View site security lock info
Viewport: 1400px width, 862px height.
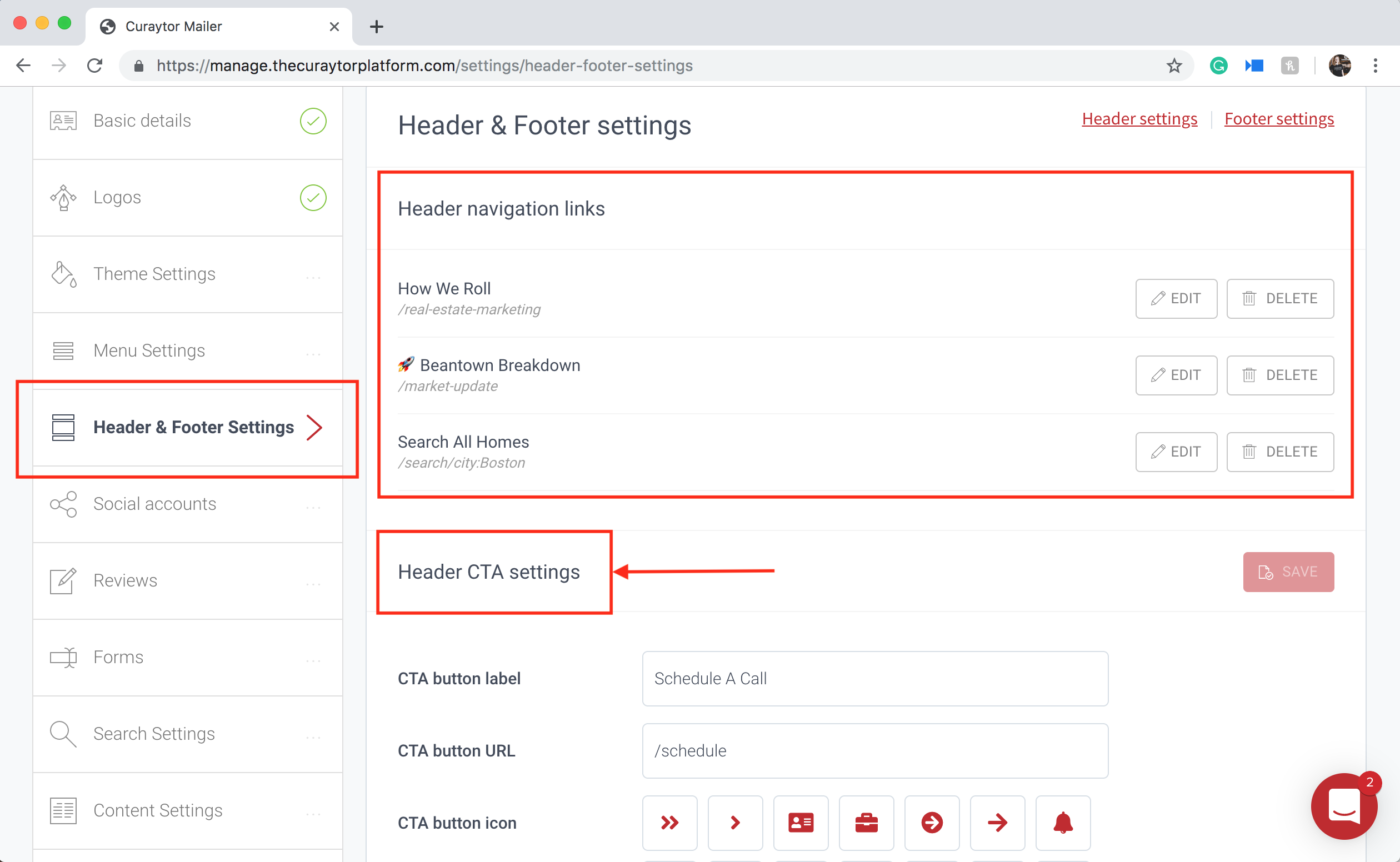[138, 66]
